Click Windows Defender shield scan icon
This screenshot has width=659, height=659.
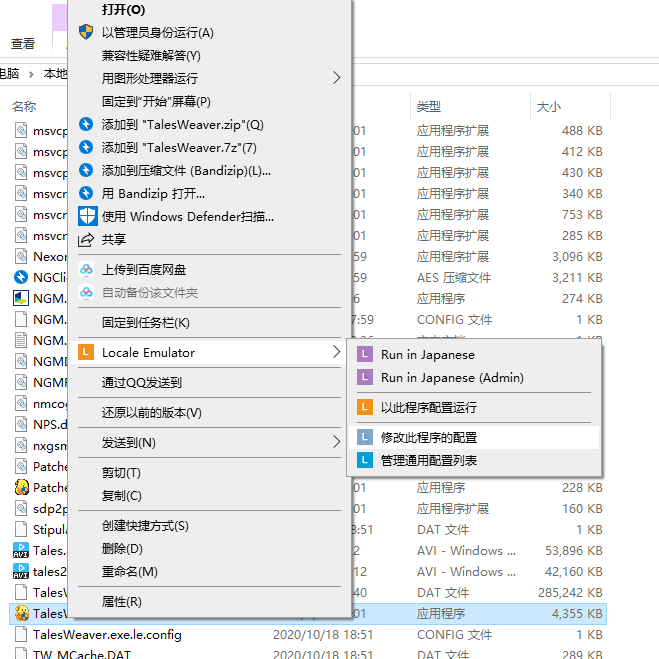click(86, 216)
